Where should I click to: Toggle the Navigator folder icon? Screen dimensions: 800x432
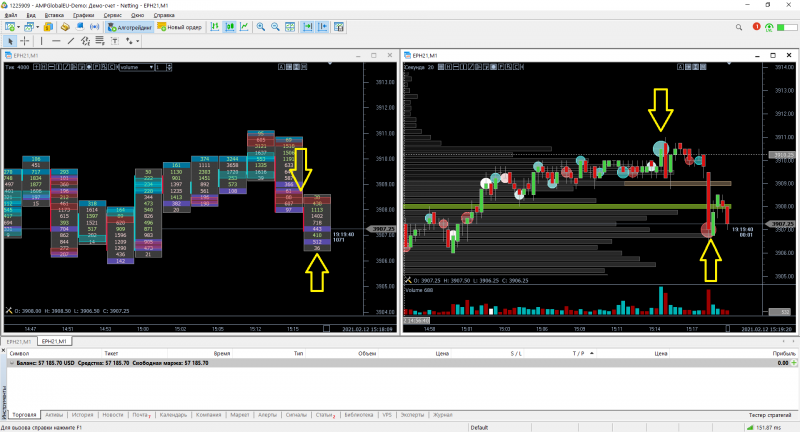[x=65, y=27]
